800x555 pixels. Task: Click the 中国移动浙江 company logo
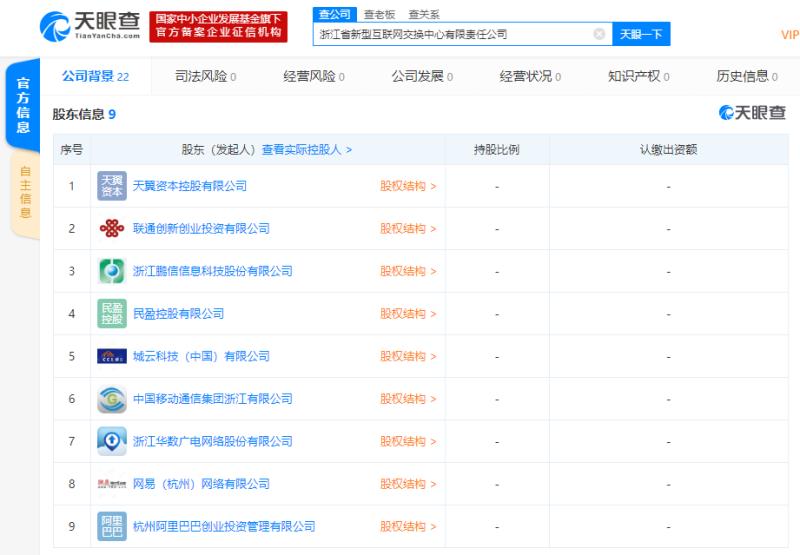point(112,398)
